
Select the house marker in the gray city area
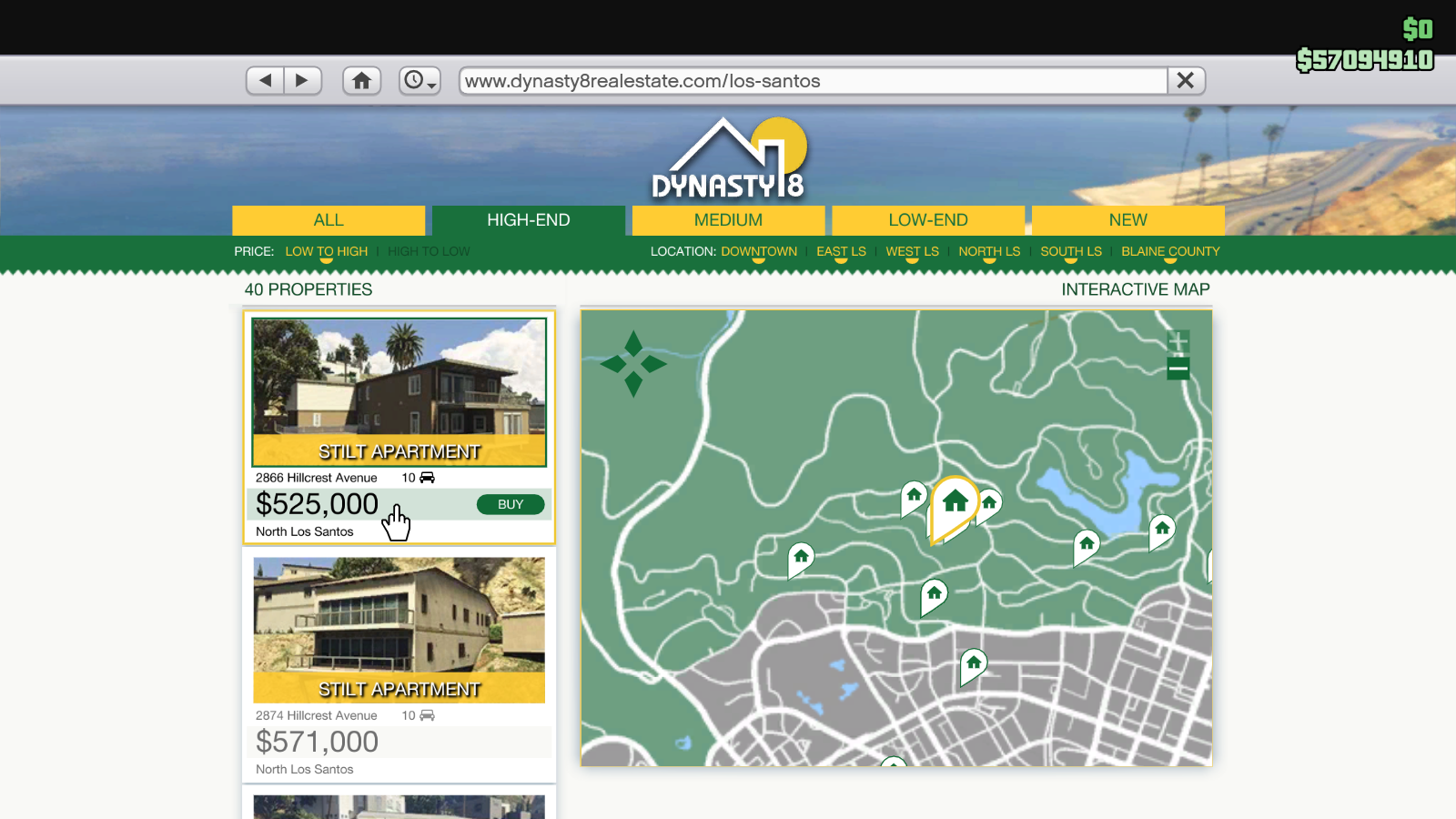tap(974, 664)
